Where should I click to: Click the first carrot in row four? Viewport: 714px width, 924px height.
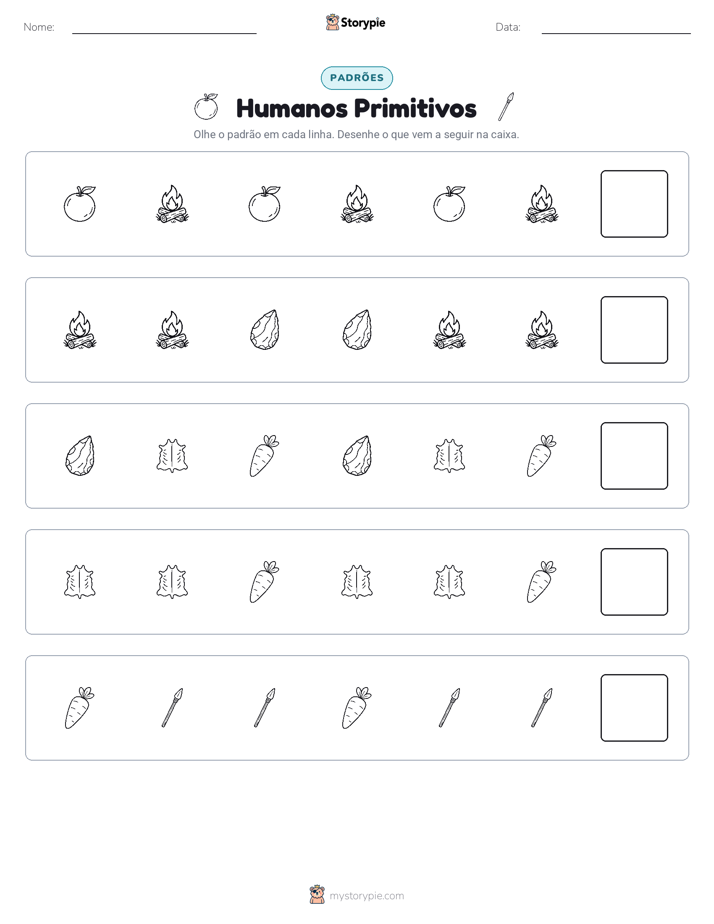265,582
